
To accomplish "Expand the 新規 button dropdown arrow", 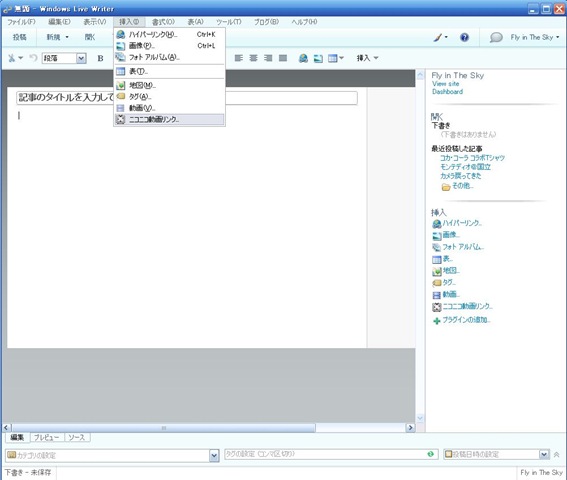I will [x=67, y=37].
